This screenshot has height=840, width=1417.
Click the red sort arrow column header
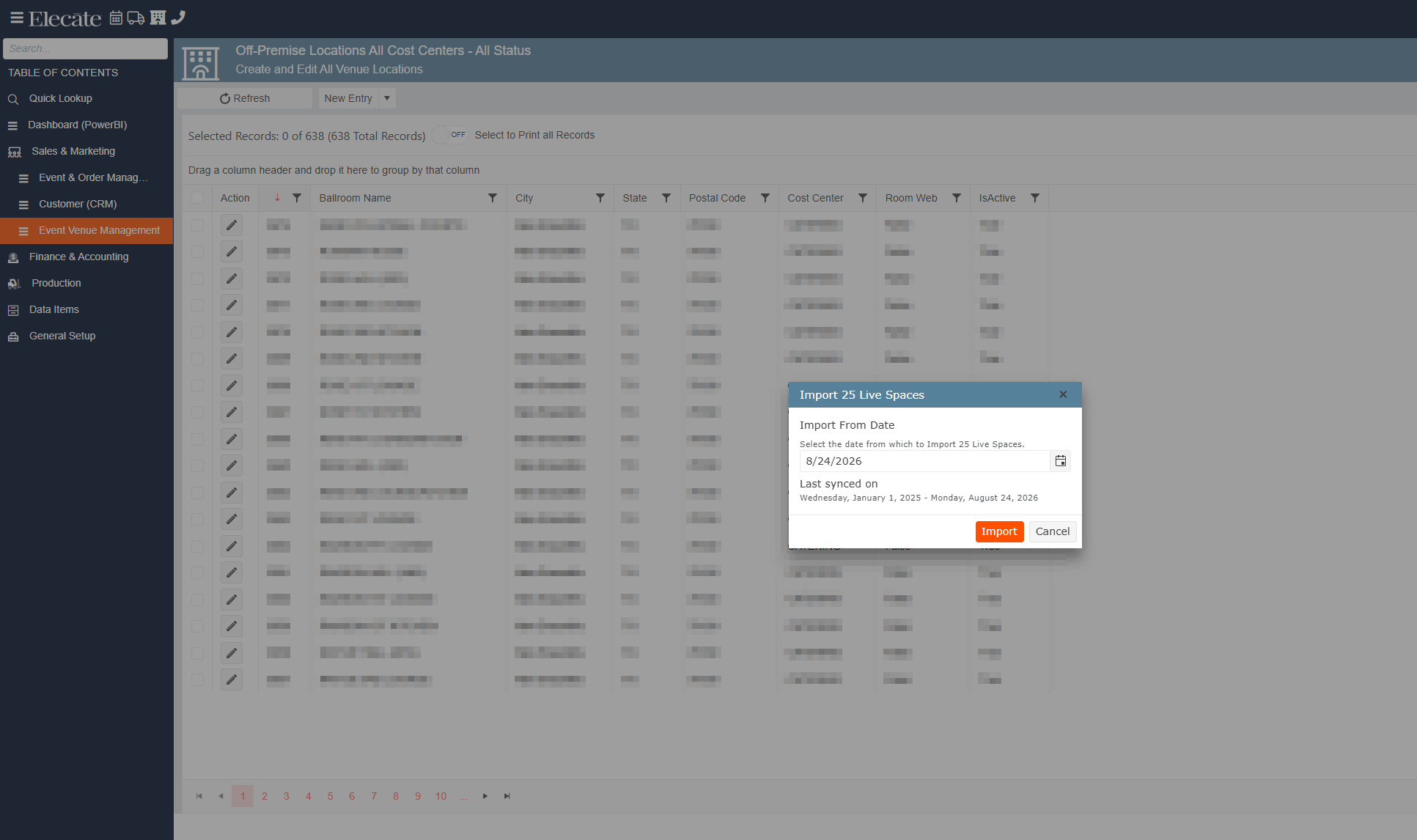277,198
